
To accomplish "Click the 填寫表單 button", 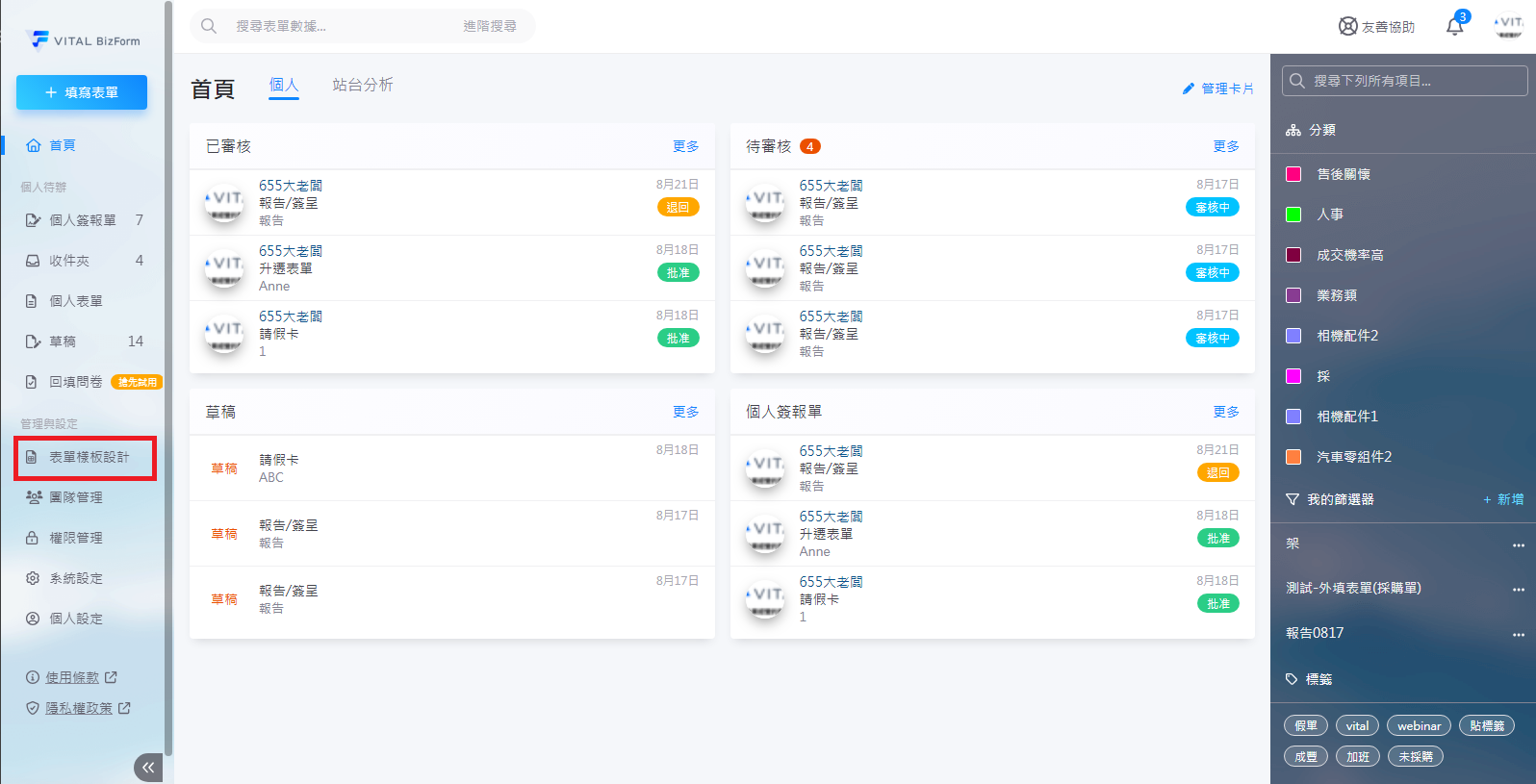I will (82, 92).
